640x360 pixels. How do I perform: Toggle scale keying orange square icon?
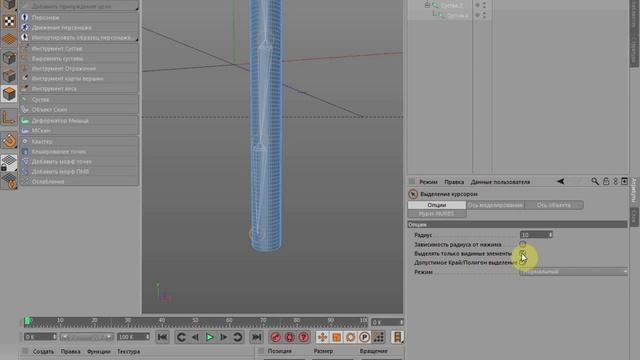coord(336,337)
